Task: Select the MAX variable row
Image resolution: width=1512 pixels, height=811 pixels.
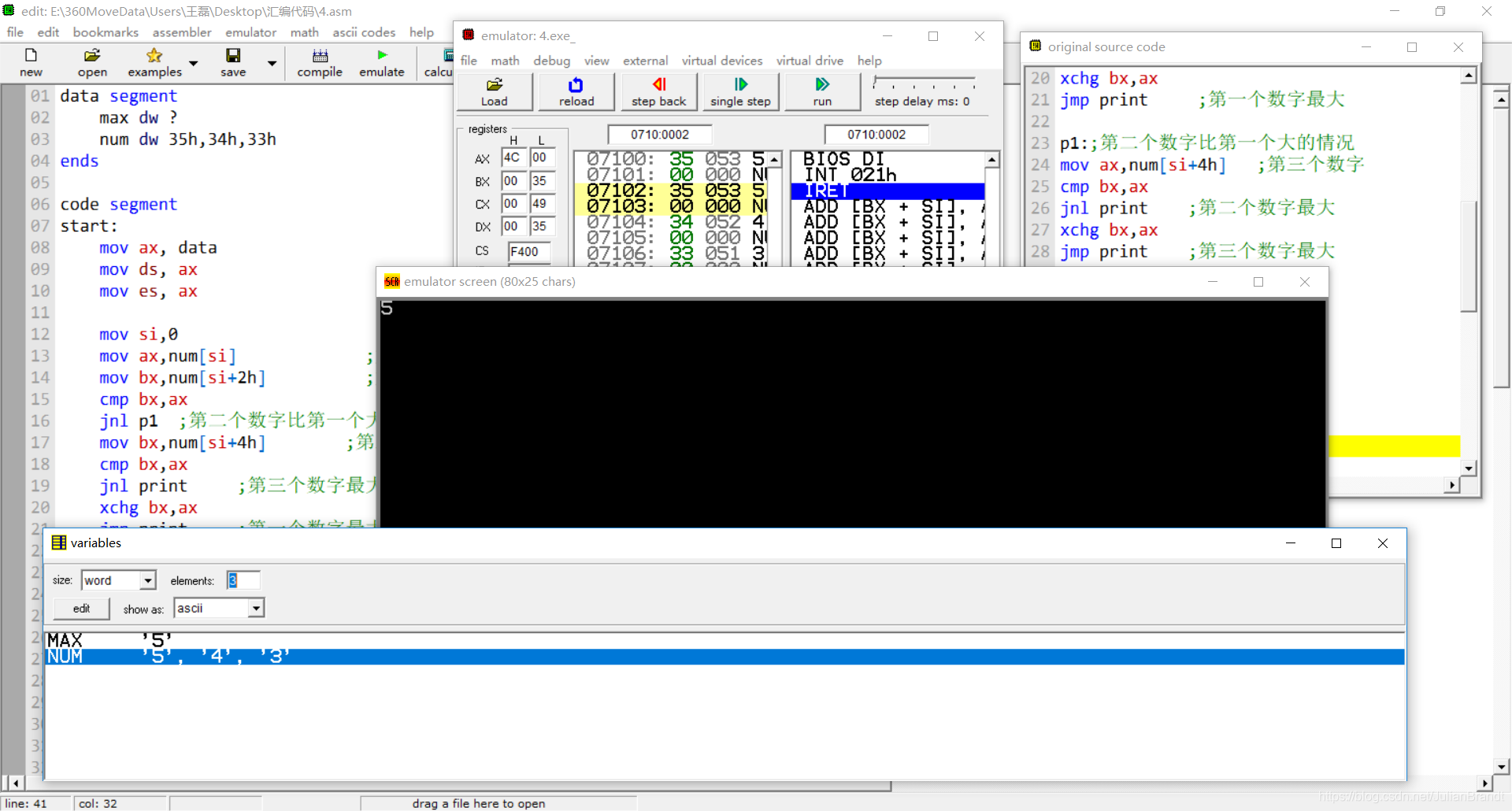Action: tap(724, 640)
